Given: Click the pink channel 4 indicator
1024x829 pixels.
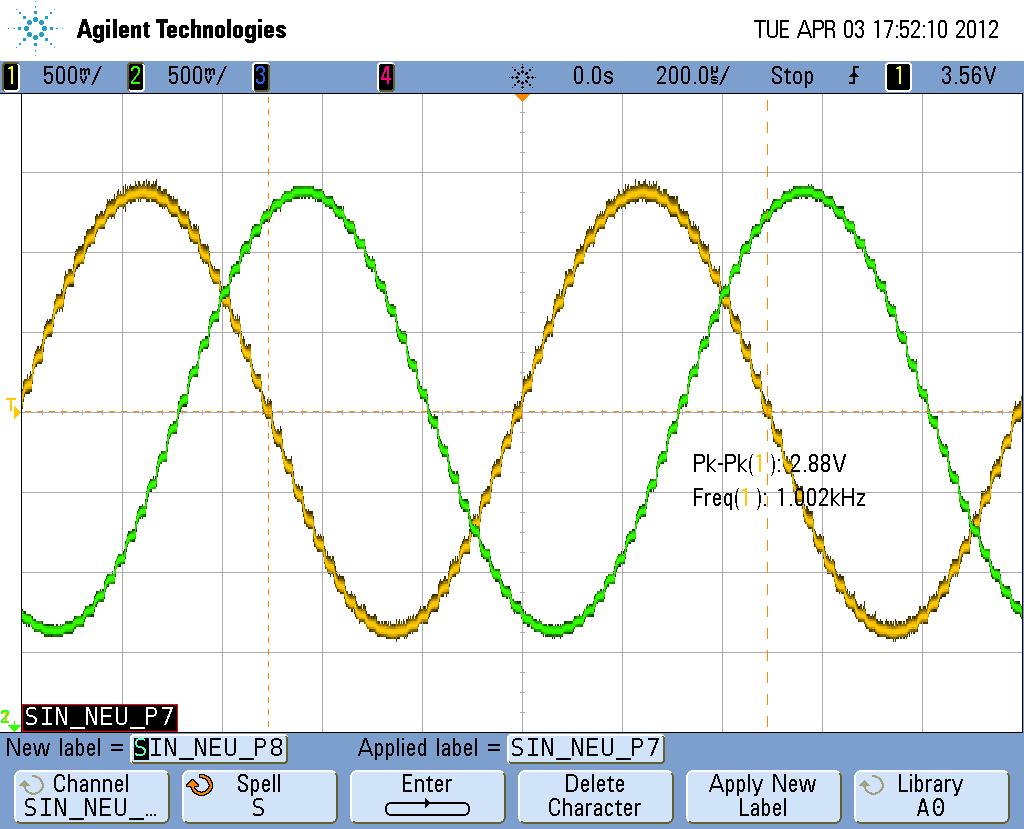Looking at the screenshot, I should (x=385, y=76).
